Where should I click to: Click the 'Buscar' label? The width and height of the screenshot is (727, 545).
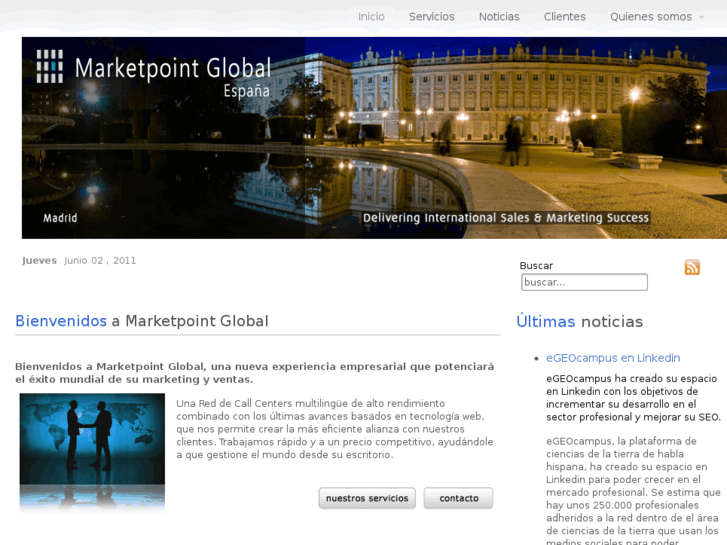[536, 266]
